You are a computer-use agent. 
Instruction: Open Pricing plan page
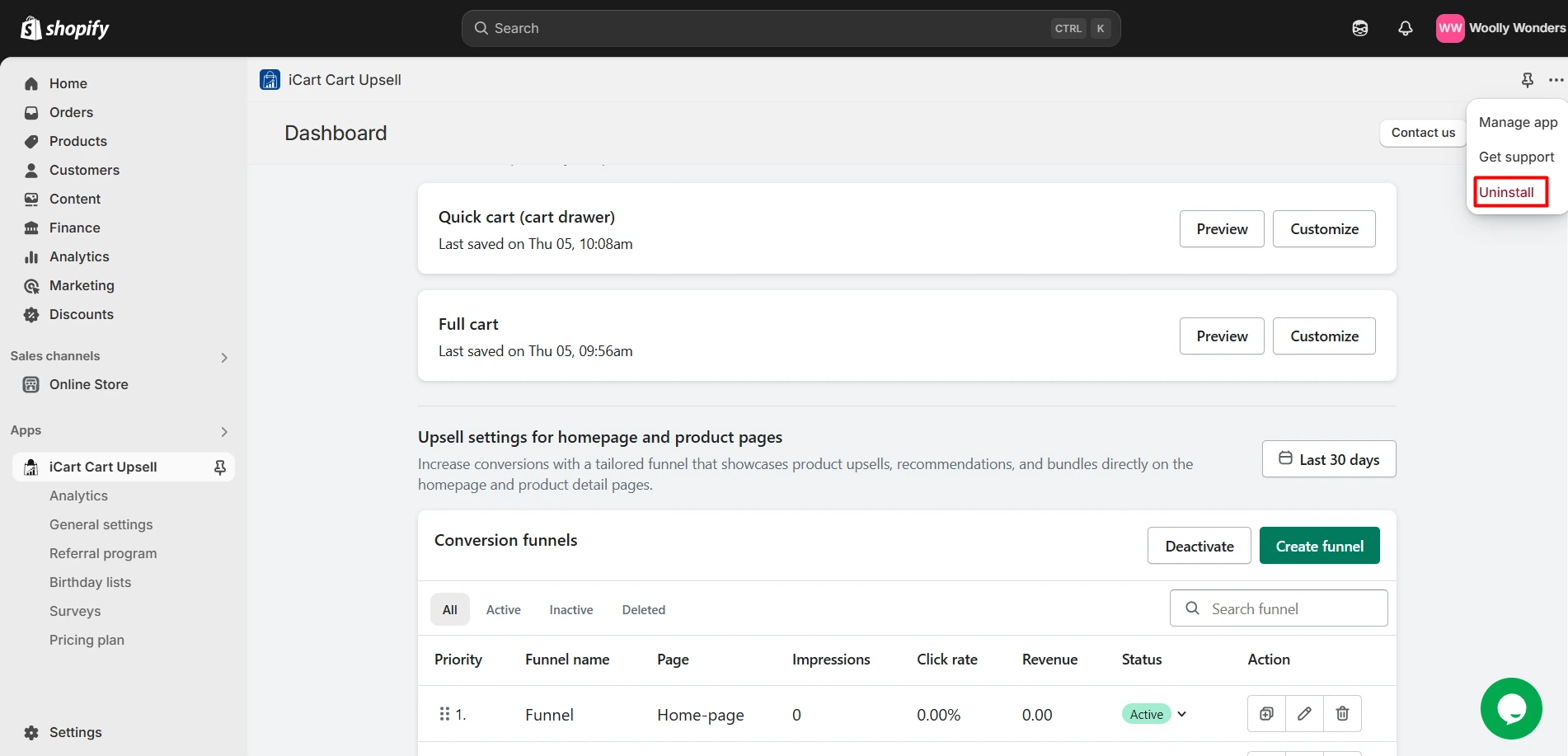87,640
